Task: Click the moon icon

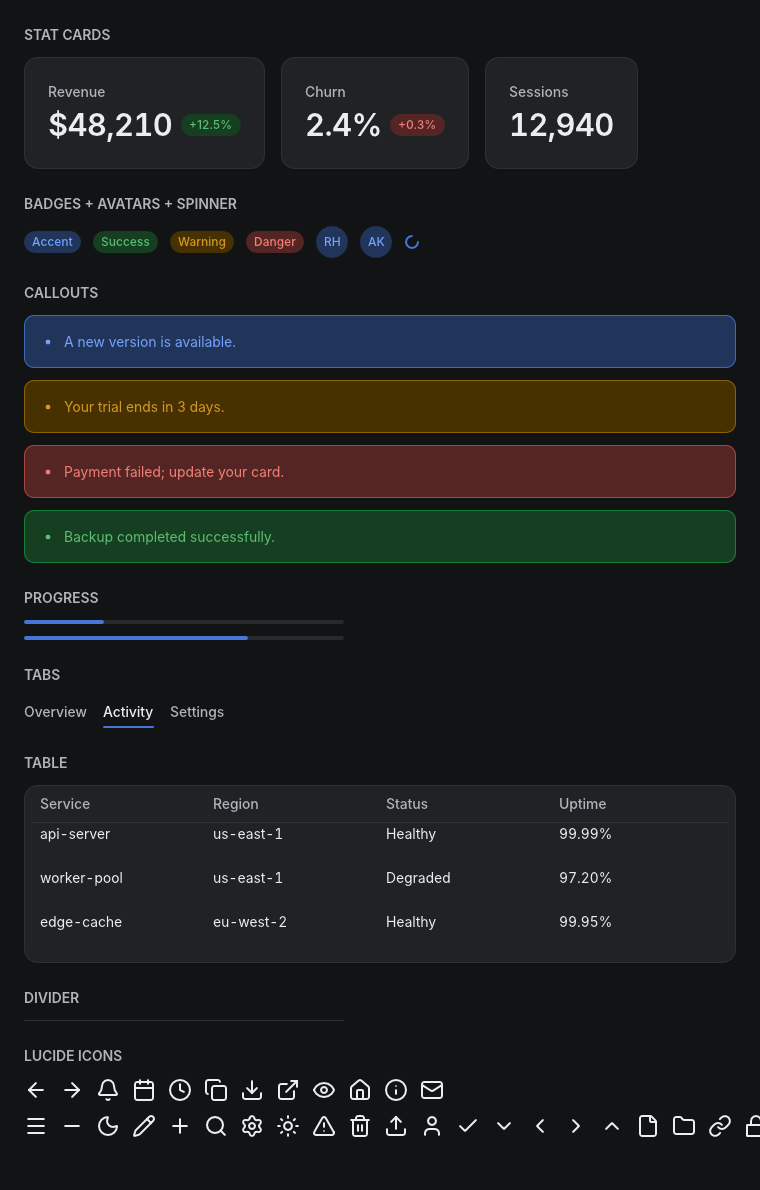Action: pos(108,1126)
